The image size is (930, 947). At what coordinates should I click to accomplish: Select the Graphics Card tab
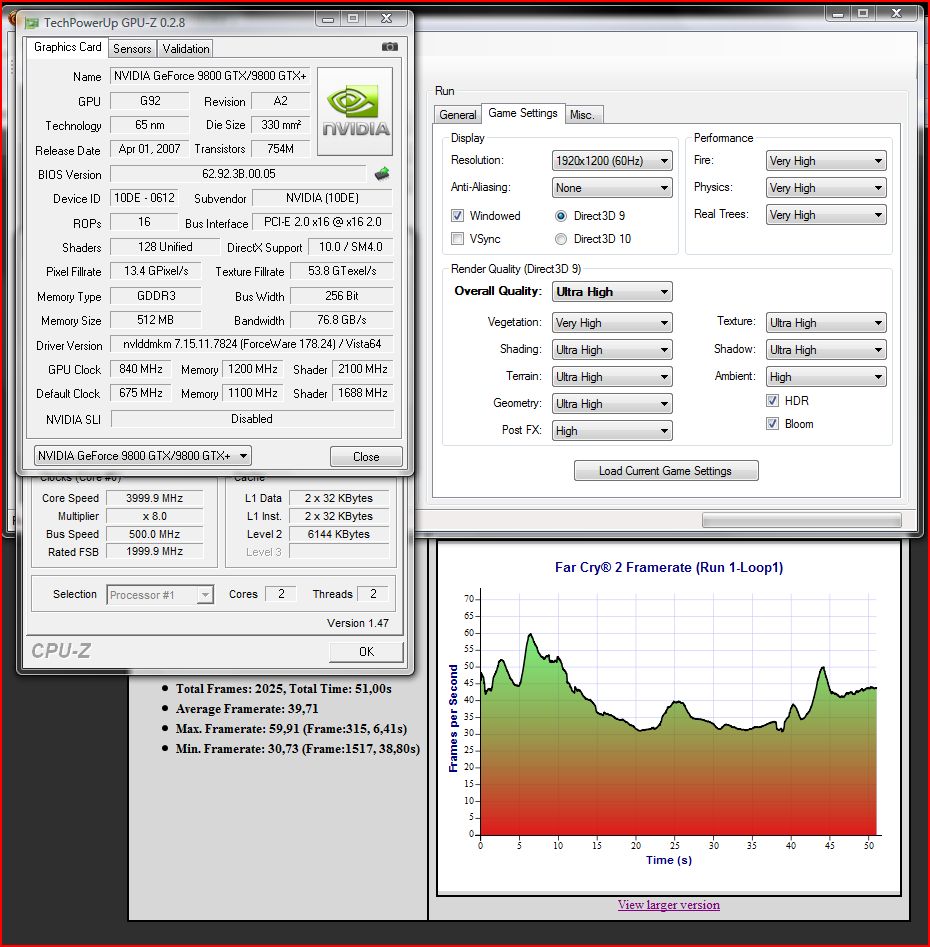(68, 47)
